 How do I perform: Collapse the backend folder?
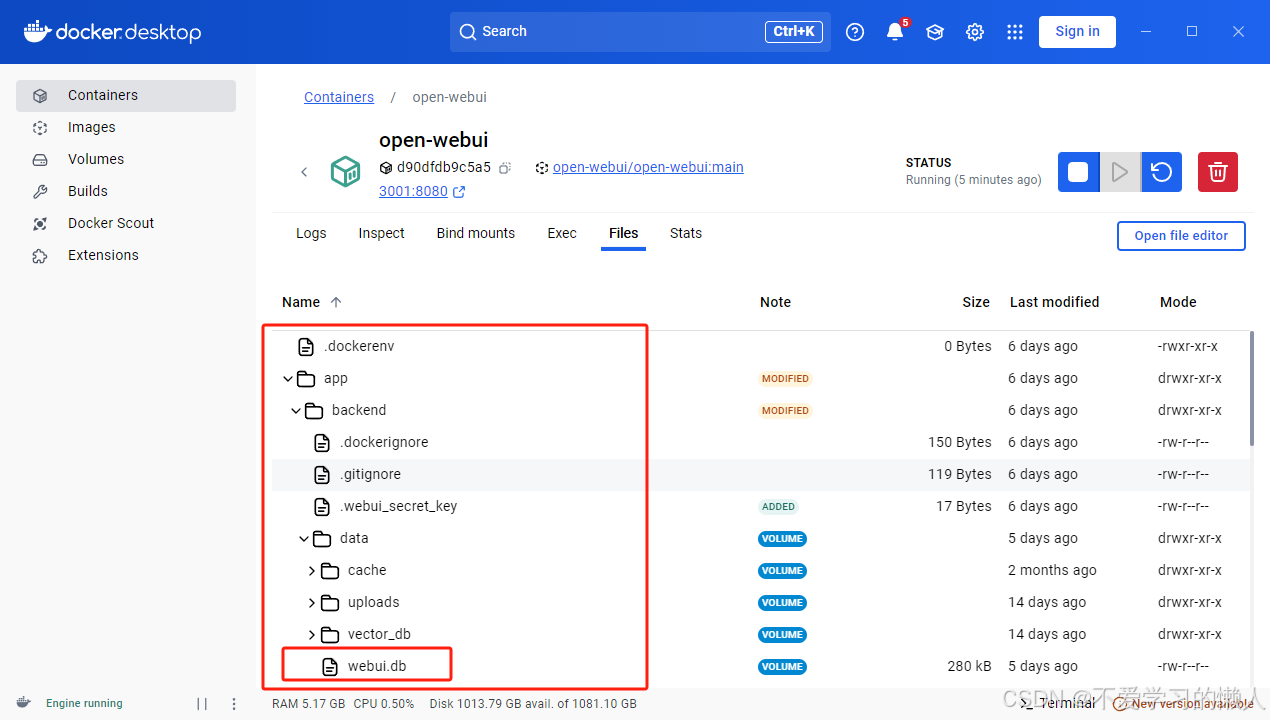click(x=296, y=410)
